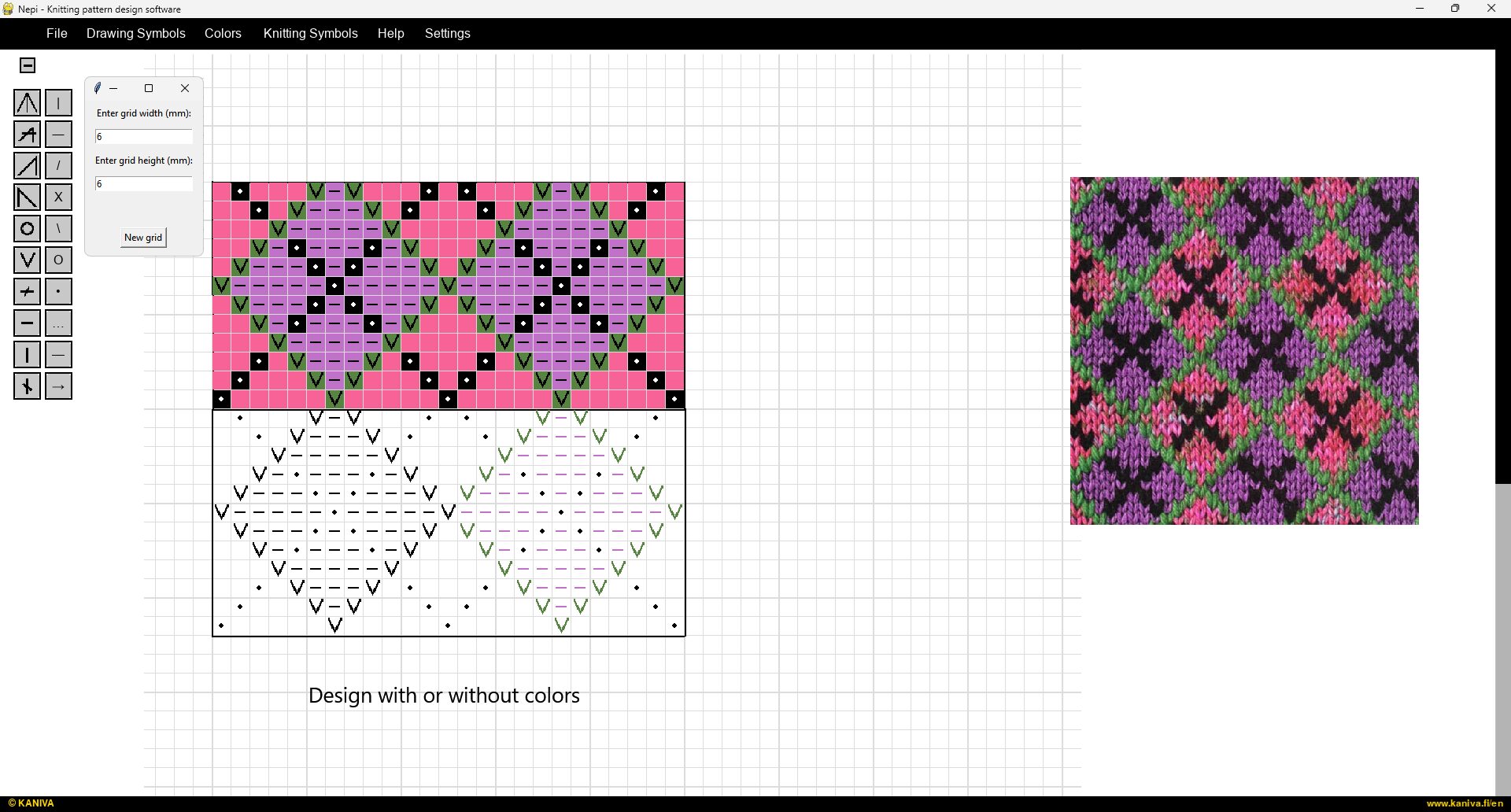Open the Drawing Symbols menu
Image resolution: width=1511 pixels, height=812 pixels.
point(135,34)
